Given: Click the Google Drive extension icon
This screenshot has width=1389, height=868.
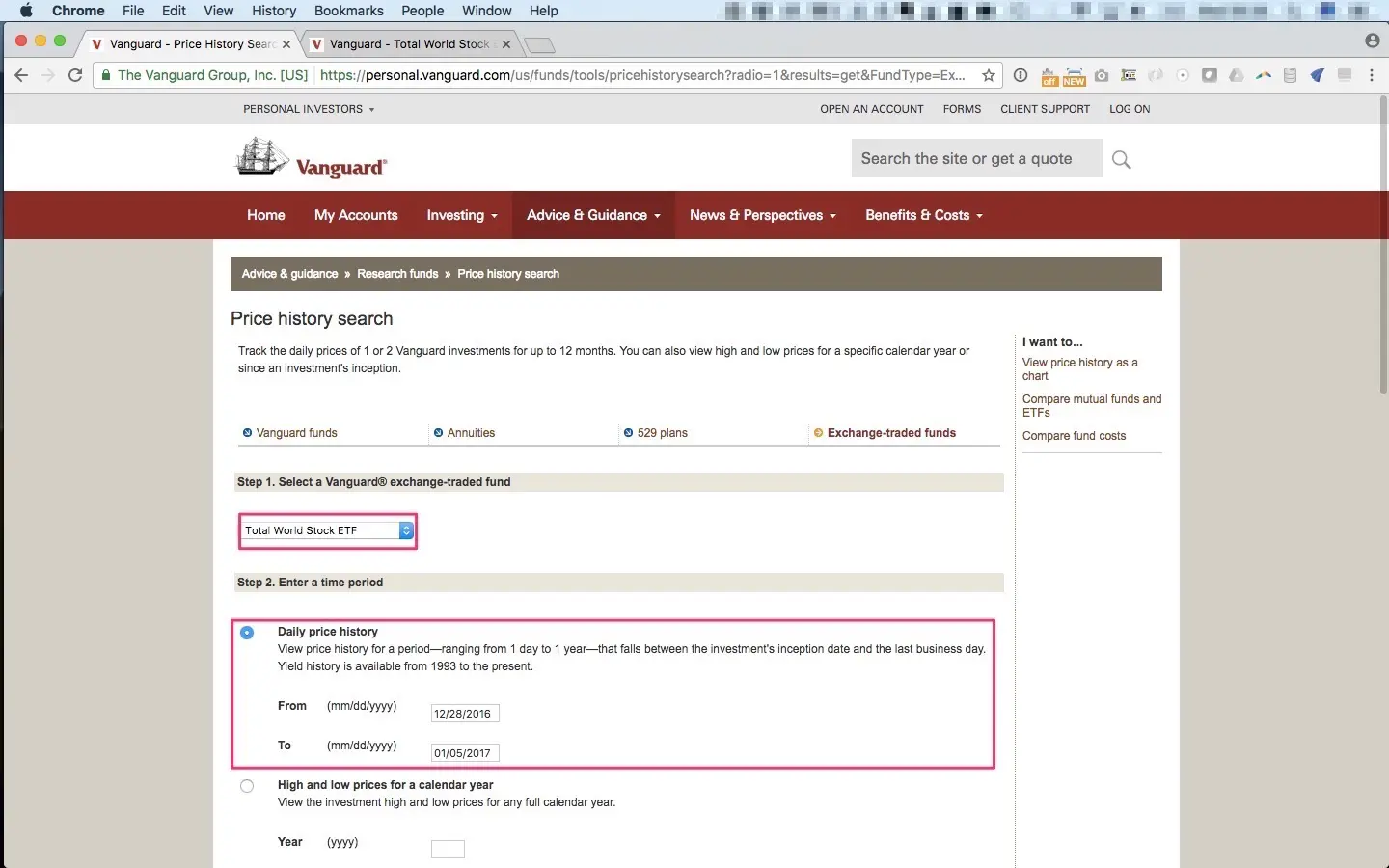Looking at the screenshot, I should tap(1237, 75).
